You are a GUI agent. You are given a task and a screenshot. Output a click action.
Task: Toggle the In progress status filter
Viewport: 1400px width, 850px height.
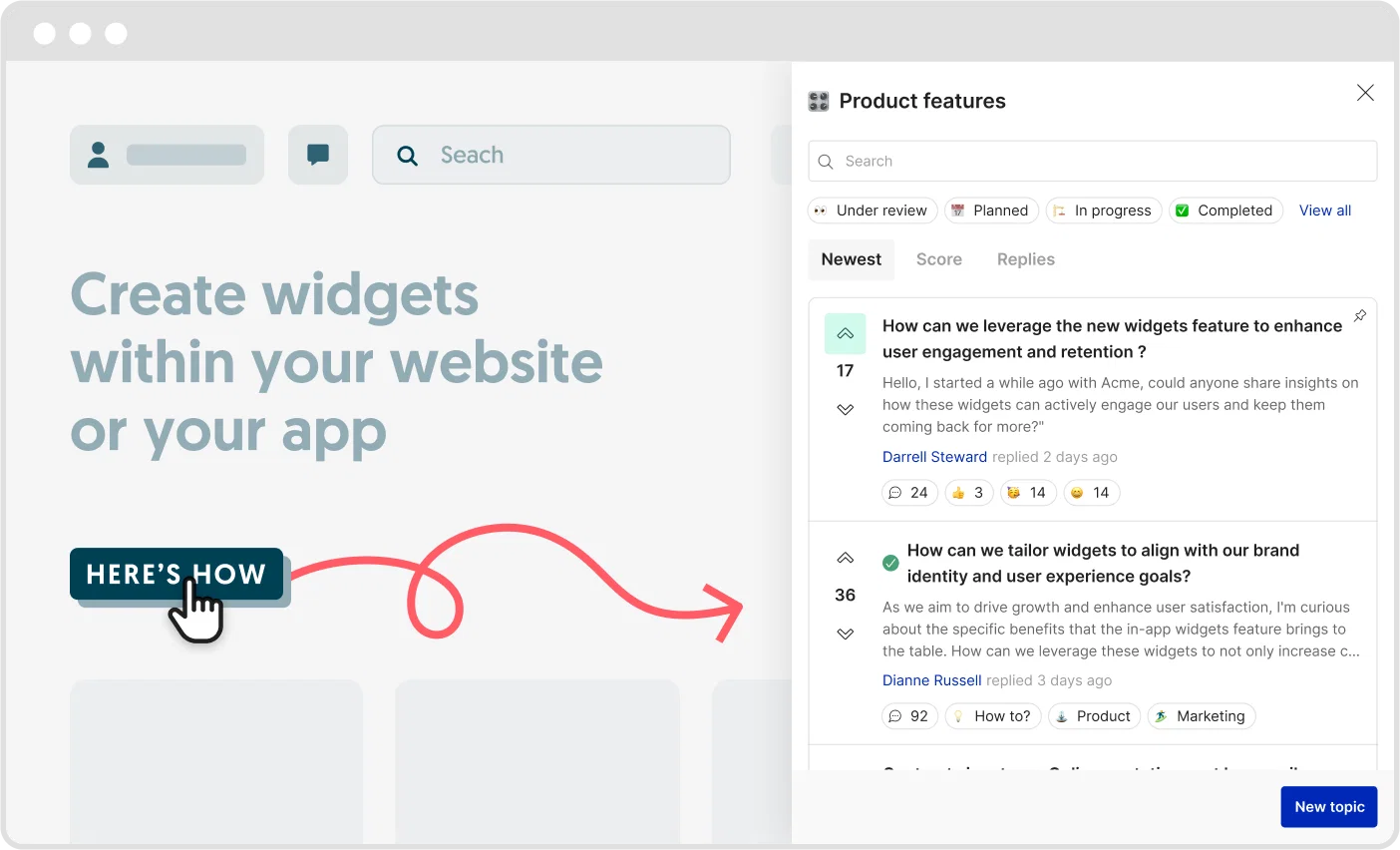[1104, 211]
